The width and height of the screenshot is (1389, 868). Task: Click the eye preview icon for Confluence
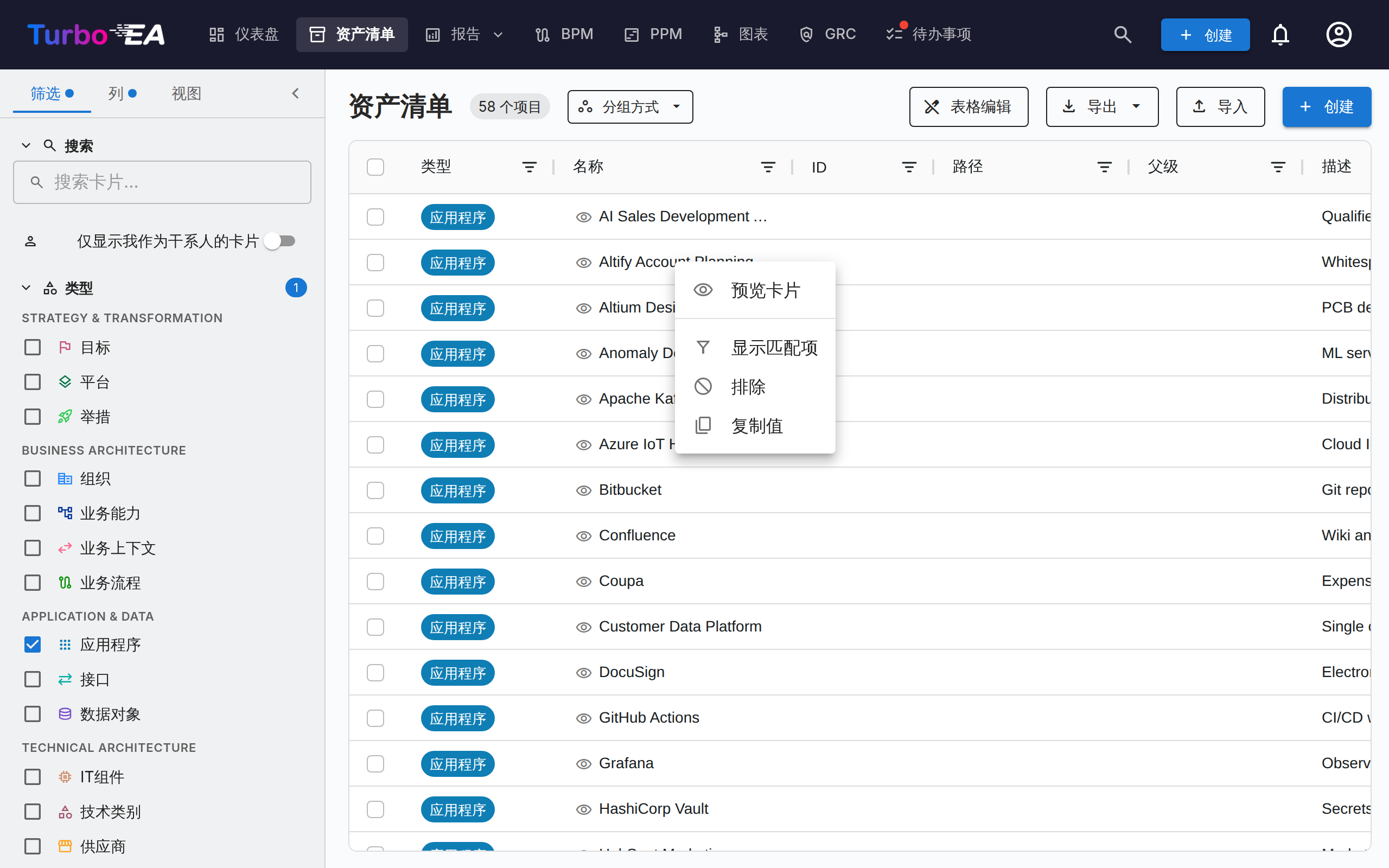pyautogui.click(x=584, y=535)
